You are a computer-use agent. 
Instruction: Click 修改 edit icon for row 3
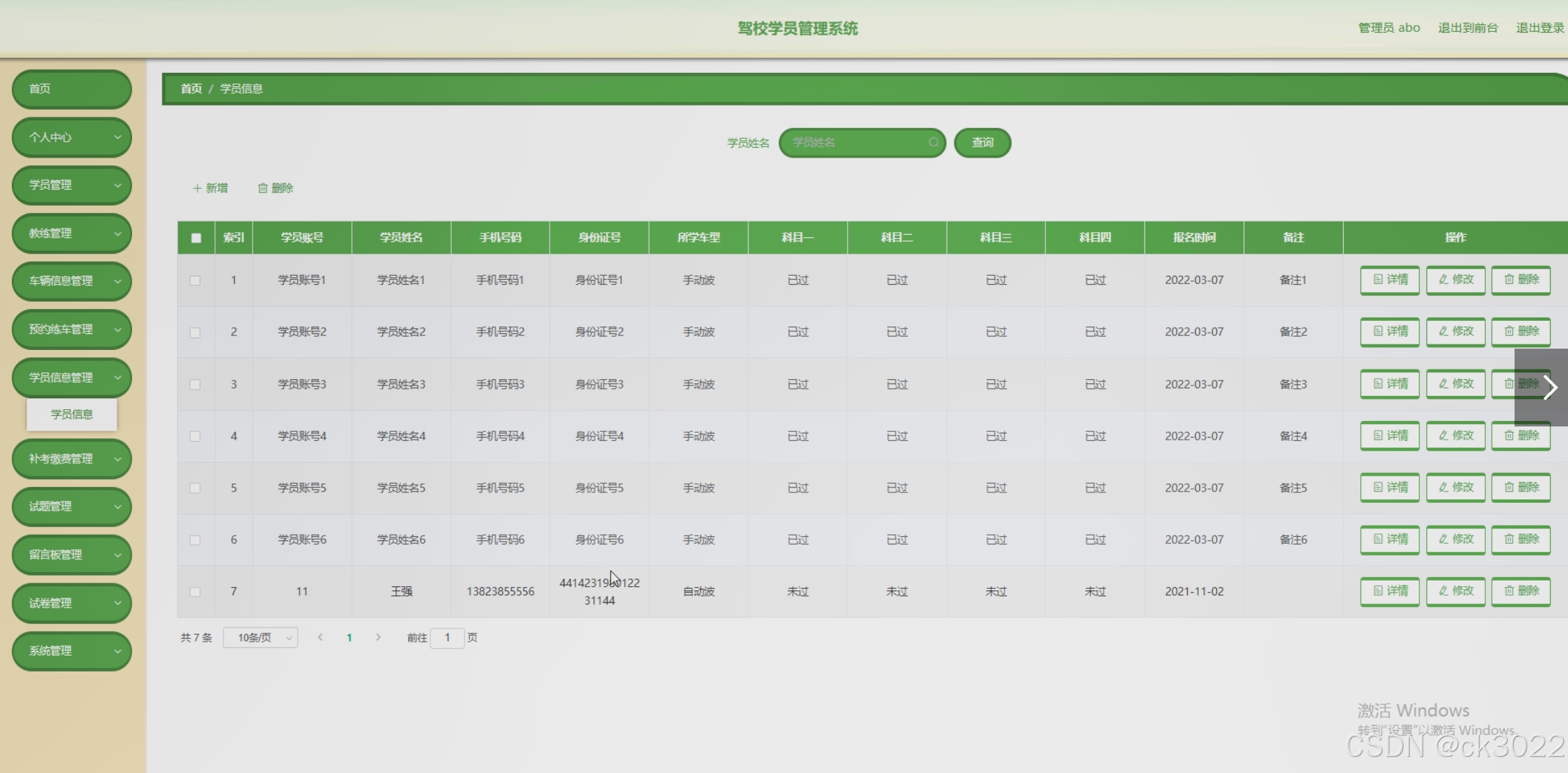pos(1456,384)
